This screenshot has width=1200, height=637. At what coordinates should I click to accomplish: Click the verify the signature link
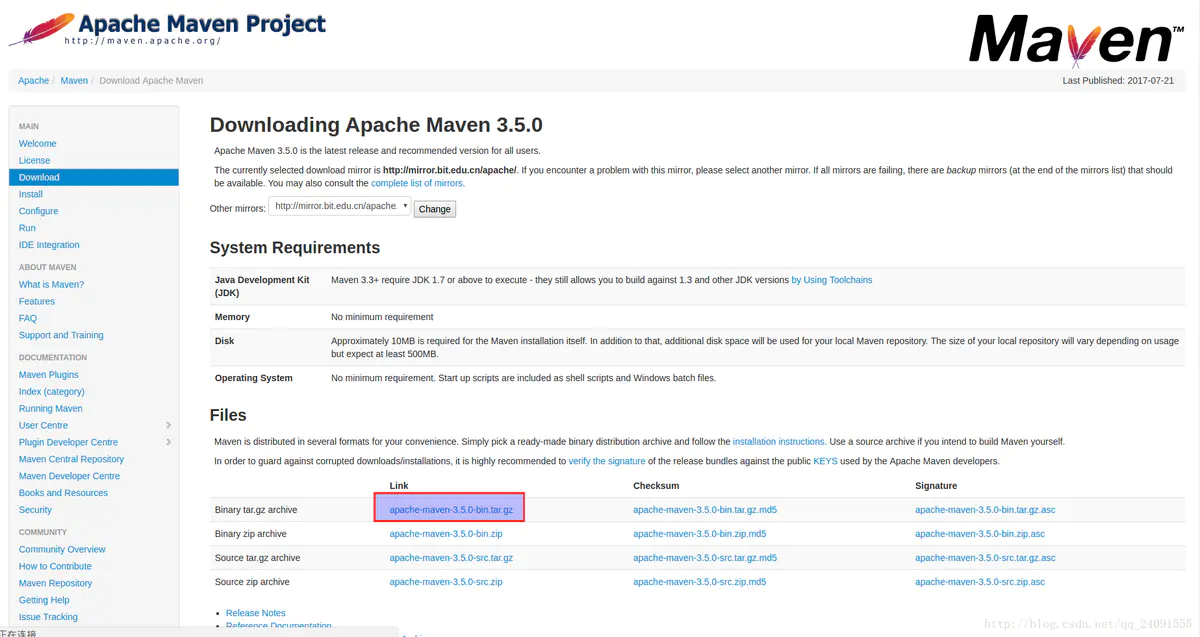point(606,461)
